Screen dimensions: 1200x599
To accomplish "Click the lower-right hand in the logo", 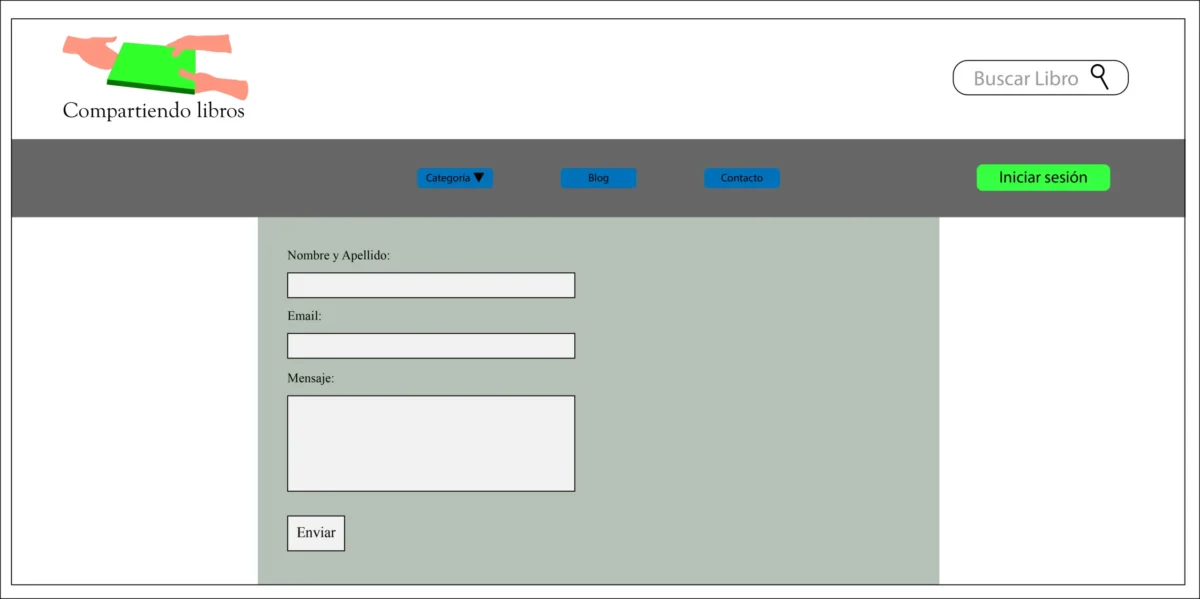I will pyautogui.click(x=225, y=87).
